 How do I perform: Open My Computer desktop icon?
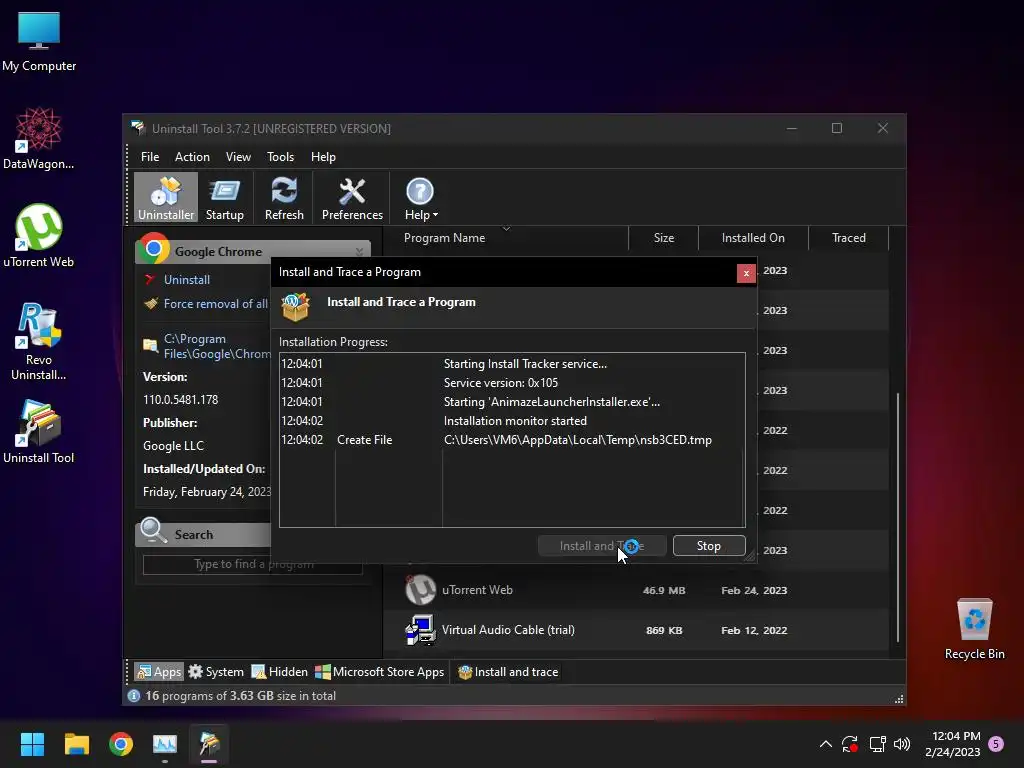point(39,42)
